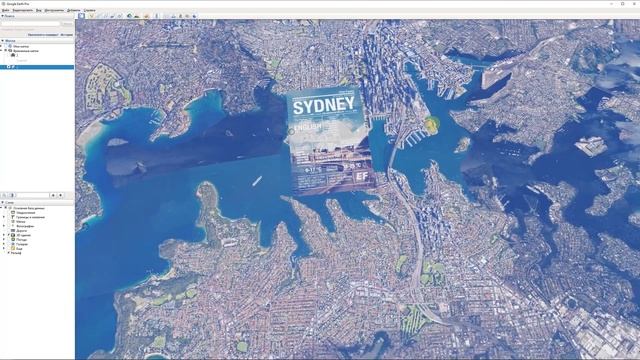
Task: Click the Save Image toolbar icon
Action: [x=180, y=16]
